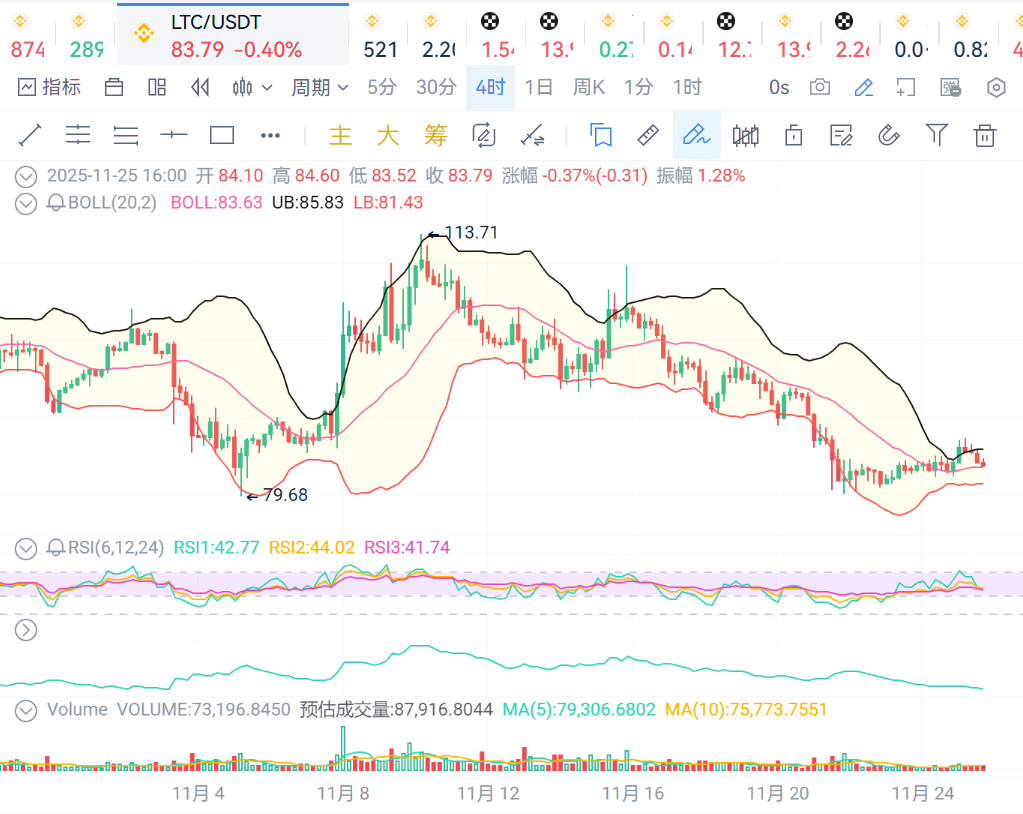Screen dimensions: 1023x814
Task: Open the 指标 indicators button
Action: [x=50, y=88]
